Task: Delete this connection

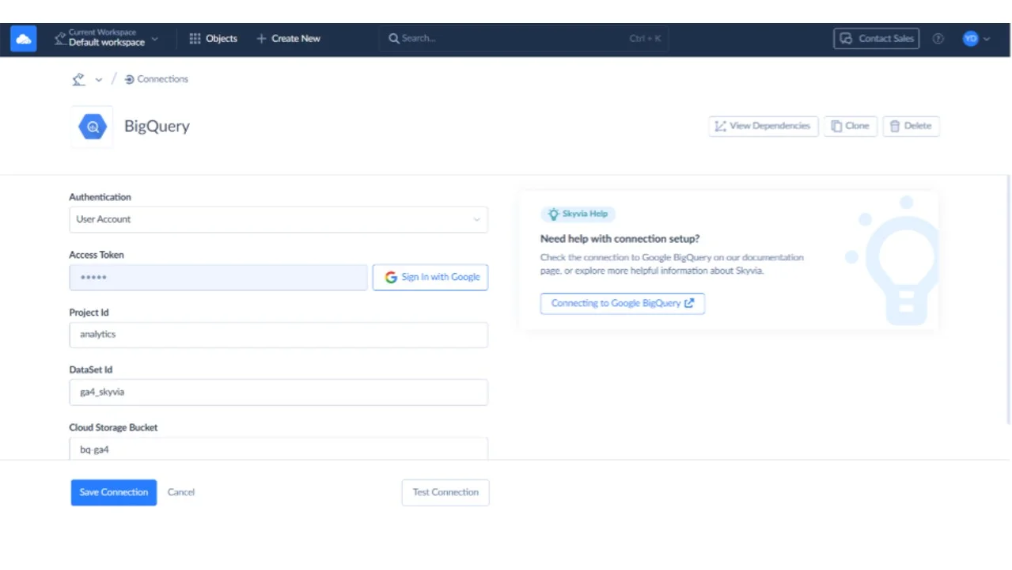Action: (911, 126)
